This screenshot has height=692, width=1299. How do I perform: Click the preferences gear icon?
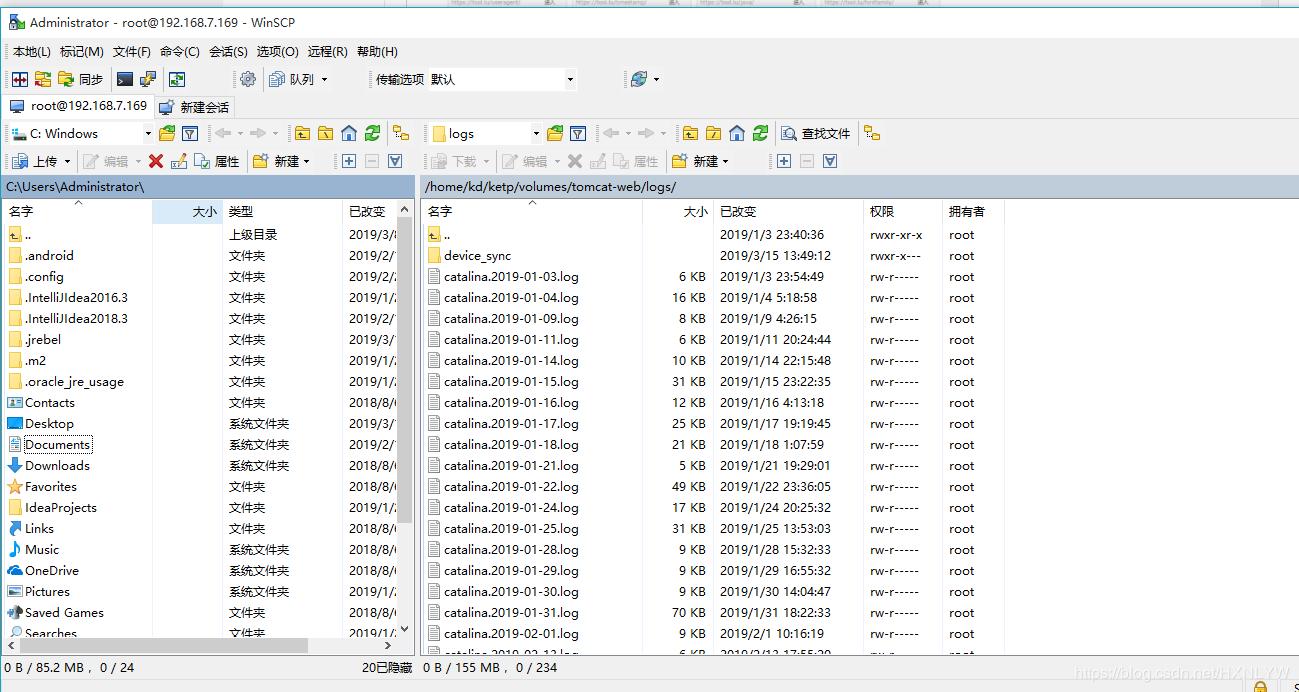tap(248, 79)
